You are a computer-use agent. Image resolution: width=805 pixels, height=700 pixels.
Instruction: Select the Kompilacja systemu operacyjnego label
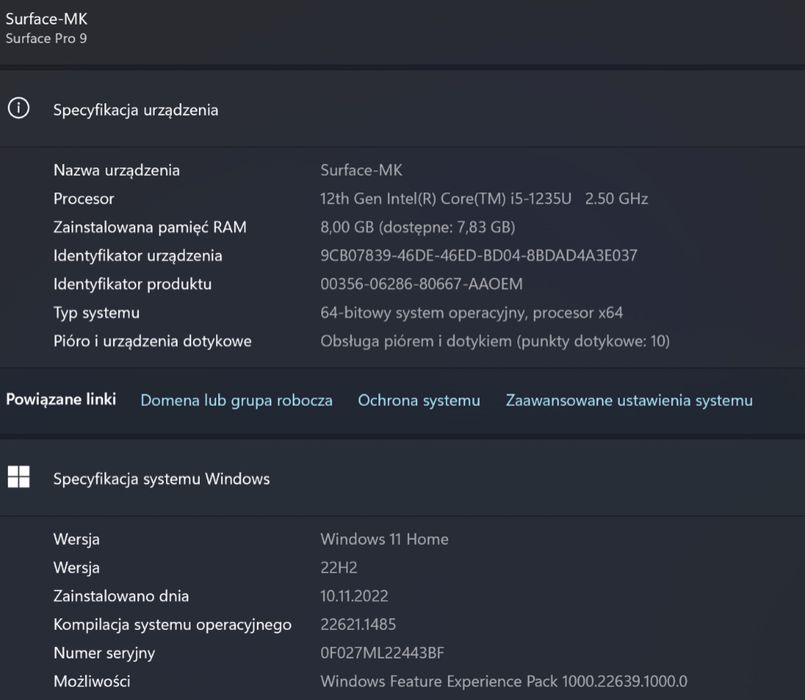[172, 625]
